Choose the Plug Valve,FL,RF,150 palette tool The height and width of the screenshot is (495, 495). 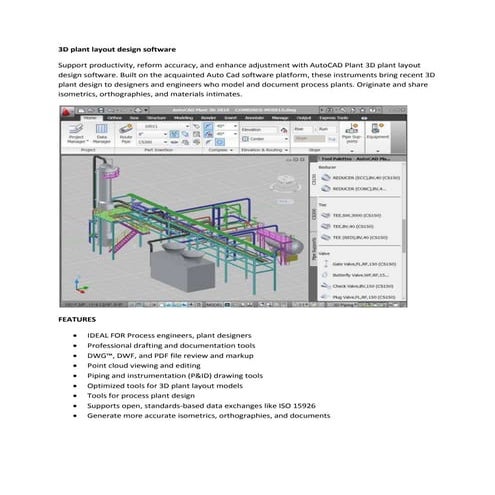pos(358,297)
